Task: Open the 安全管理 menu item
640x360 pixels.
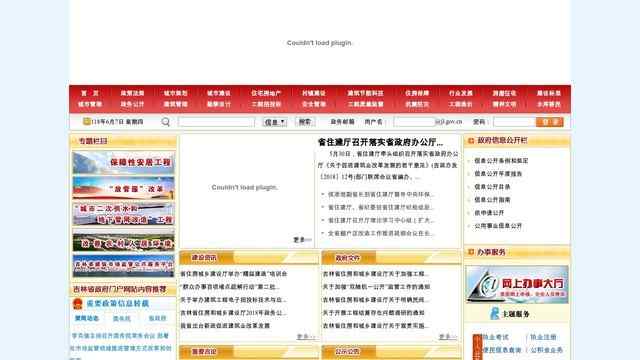Action: pos(313,104)
